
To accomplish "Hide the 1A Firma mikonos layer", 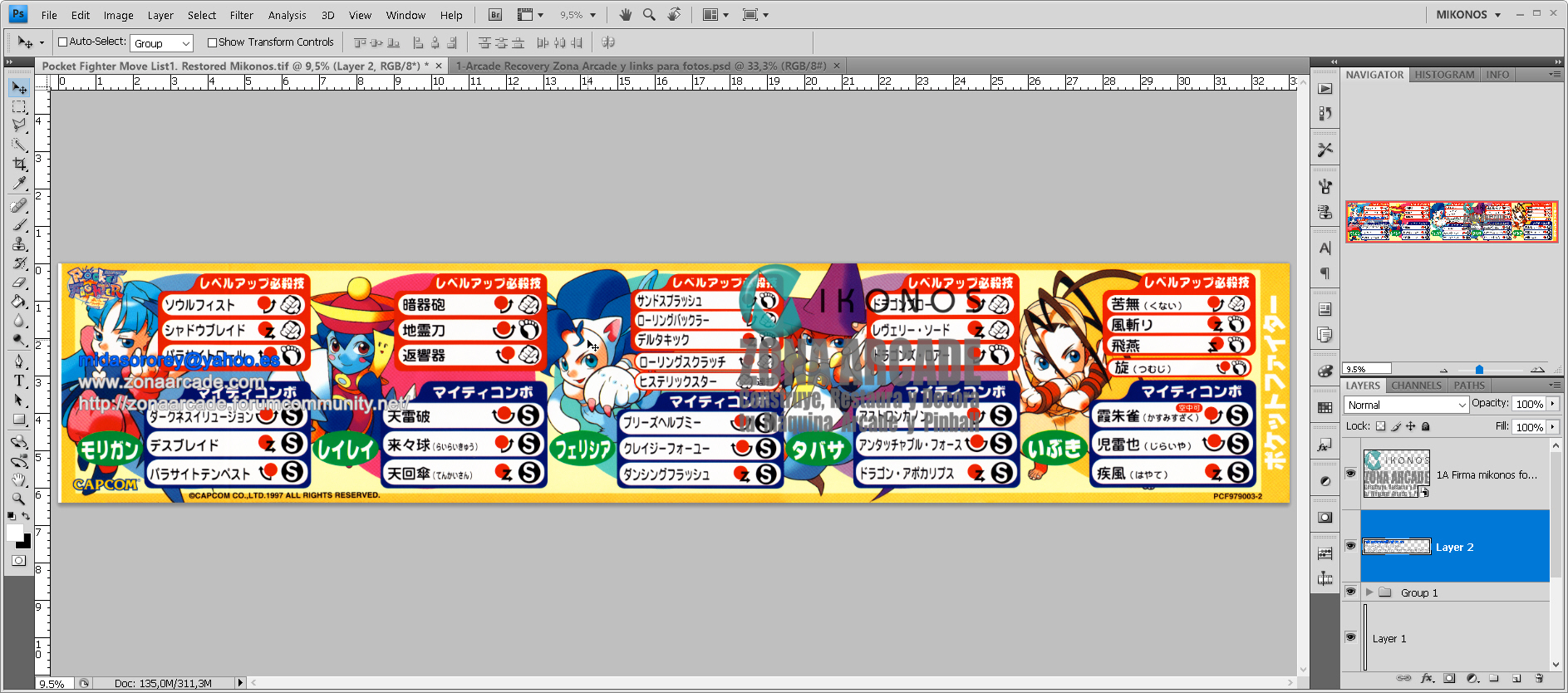I will tap(1350, 474).
